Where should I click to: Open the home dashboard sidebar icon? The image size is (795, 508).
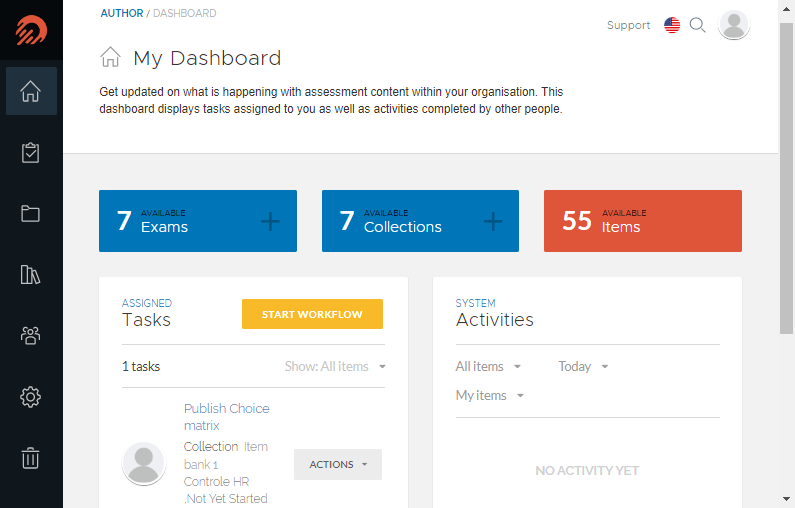(31, 91)
